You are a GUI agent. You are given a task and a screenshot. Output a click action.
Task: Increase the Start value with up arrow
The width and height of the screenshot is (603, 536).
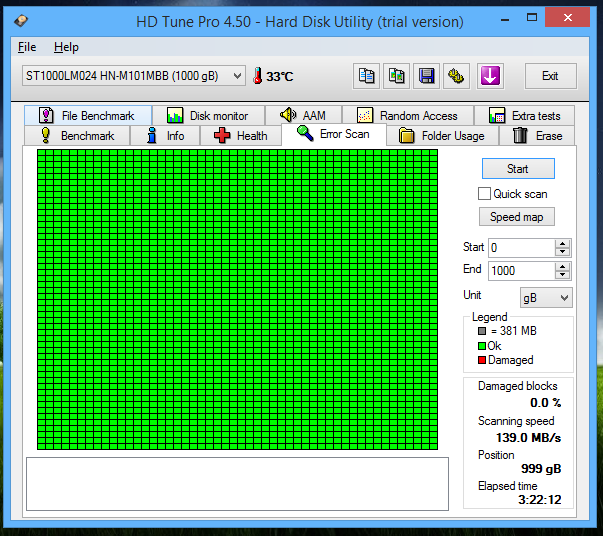tap(562, 243)
